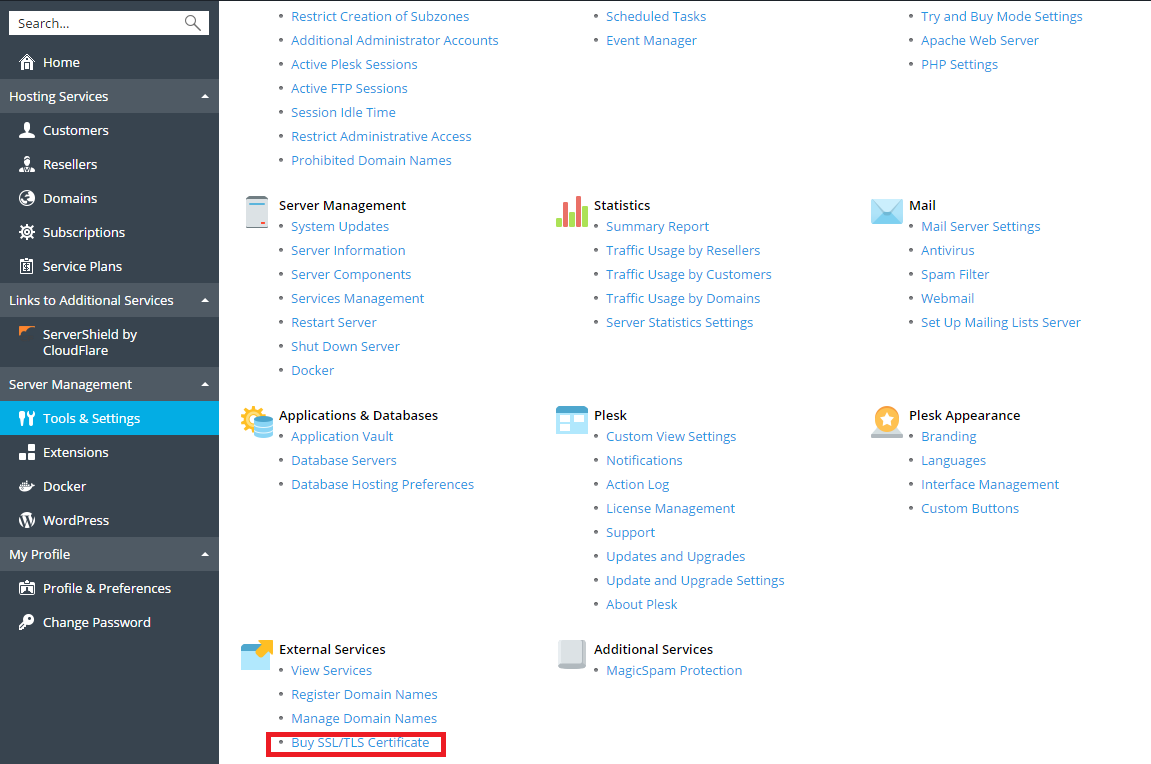
Task: Click the Server Management section icon
Action: point(257,212)
